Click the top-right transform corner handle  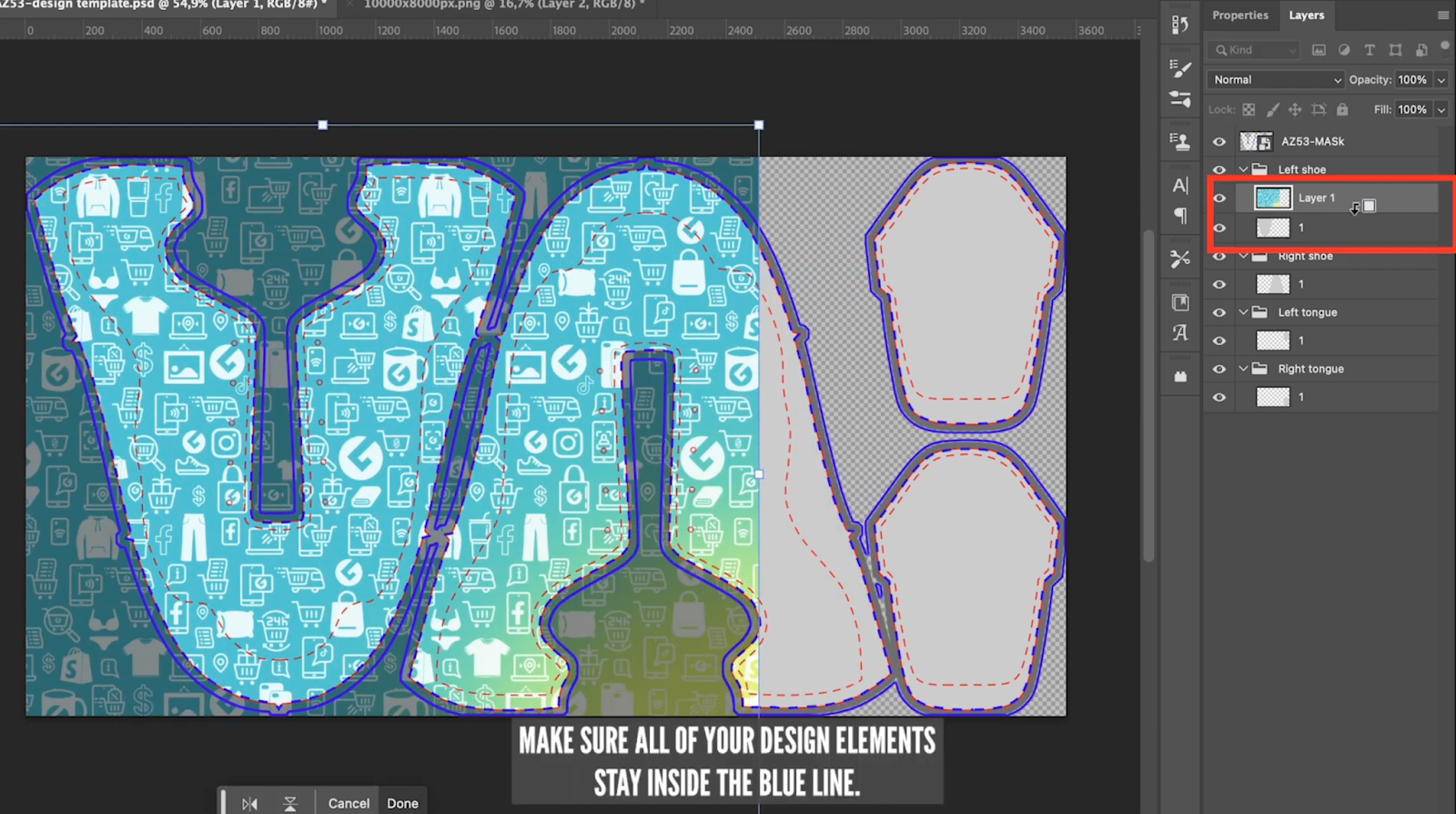point(759,125)
